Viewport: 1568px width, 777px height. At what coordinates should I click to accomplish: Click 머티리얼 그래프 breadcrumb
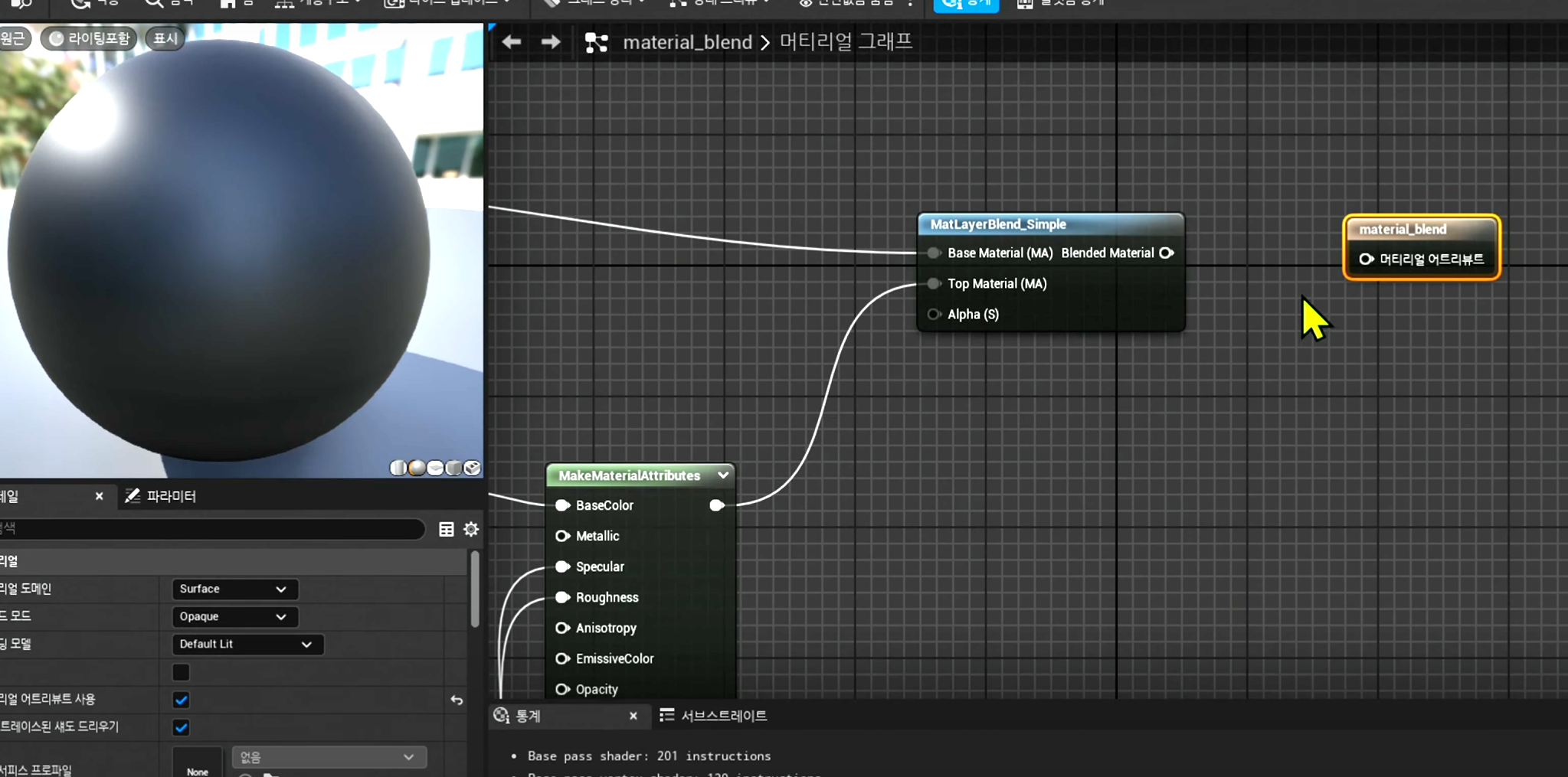pyautogui.click(x=846, y=41)
